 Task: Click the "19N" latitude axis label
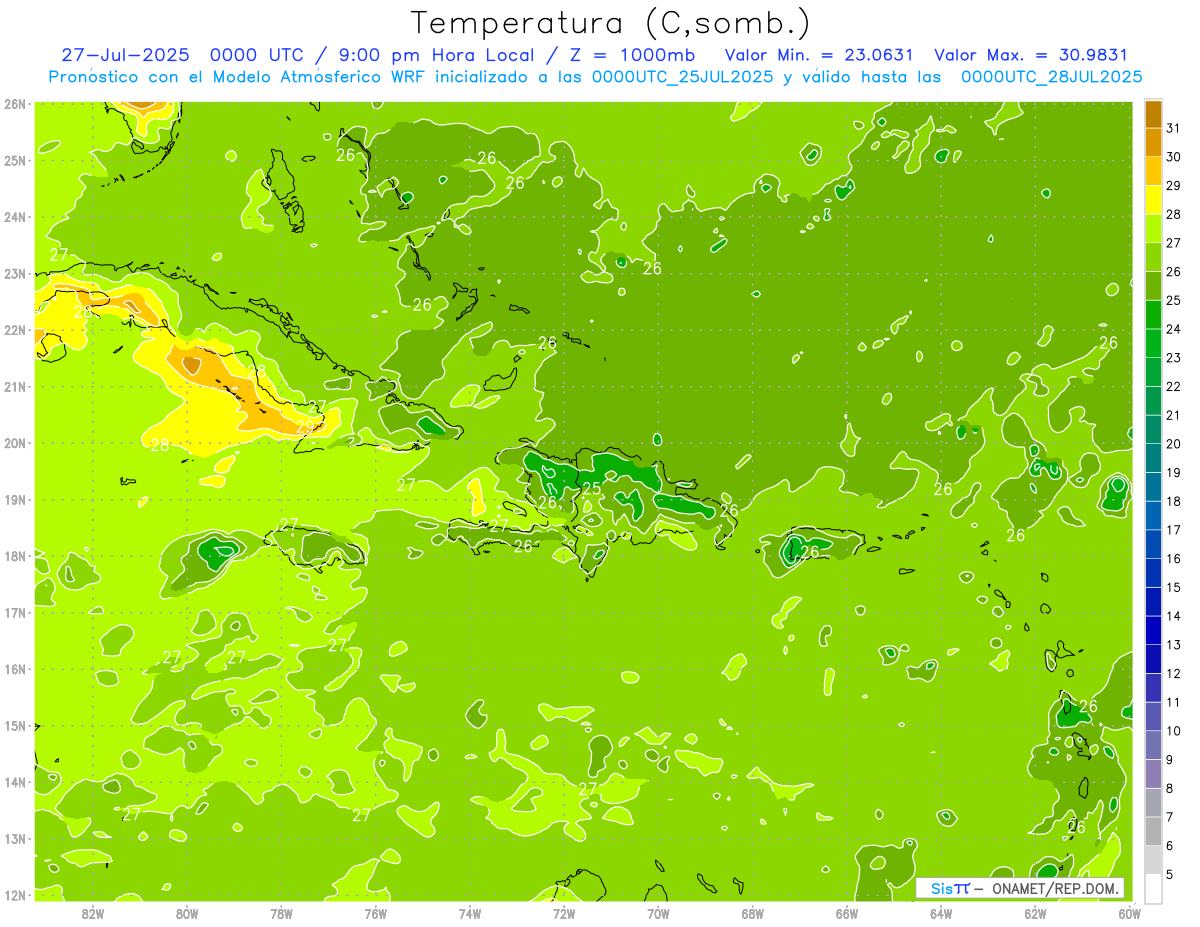pos(15,500)
